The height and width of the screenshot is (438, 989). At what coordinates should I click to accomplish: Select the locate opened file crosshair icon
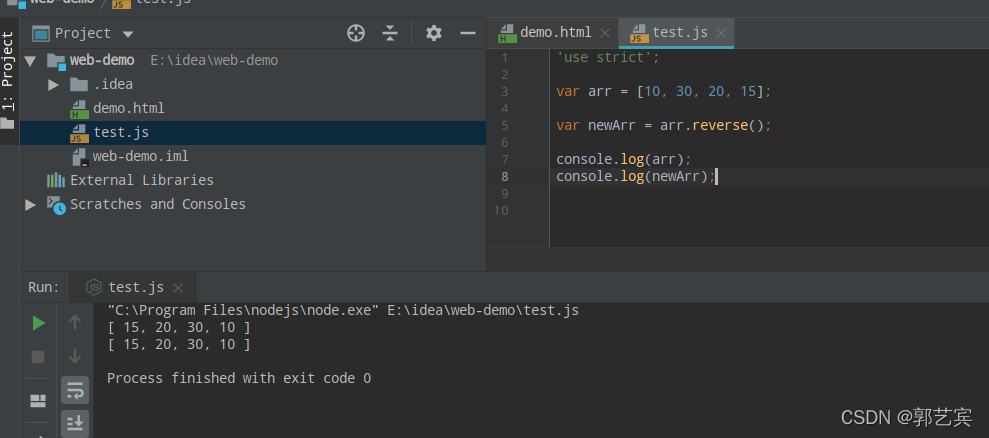356,33
